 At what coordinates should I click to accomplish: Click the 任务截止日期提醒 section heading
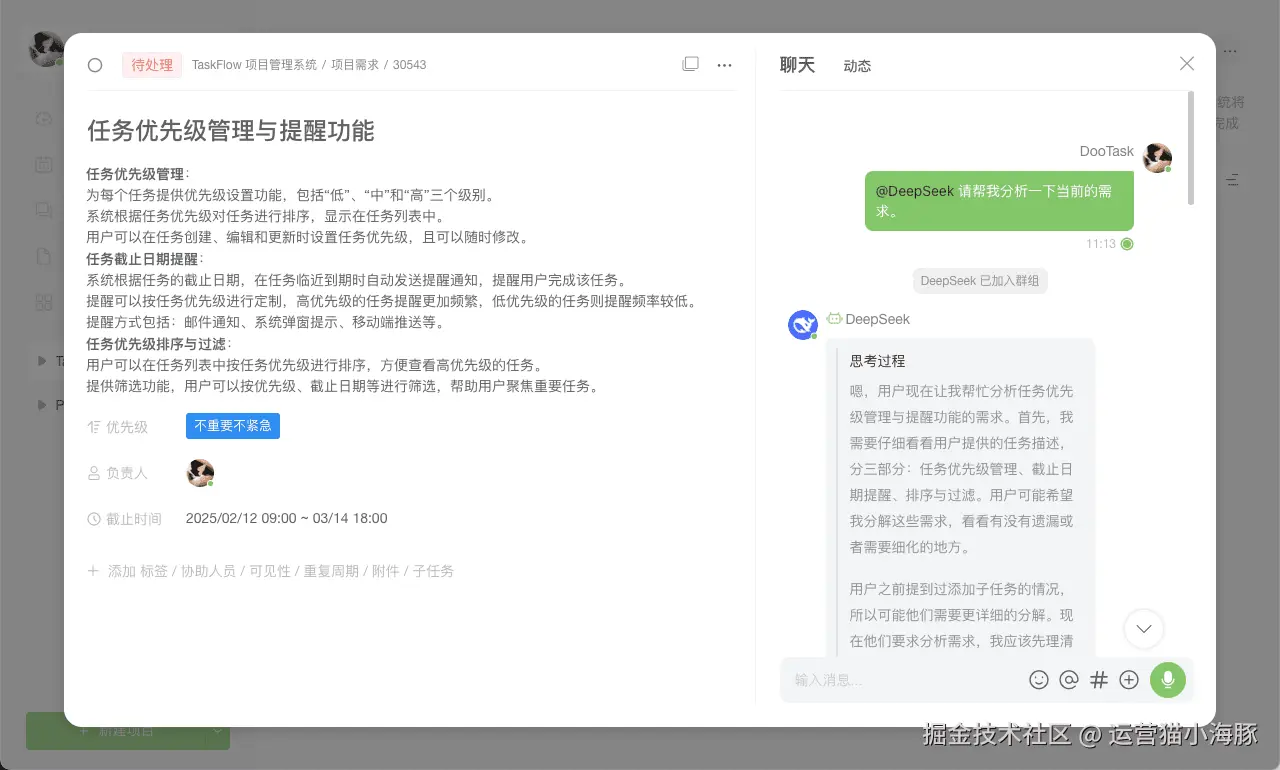click(145, 259)
